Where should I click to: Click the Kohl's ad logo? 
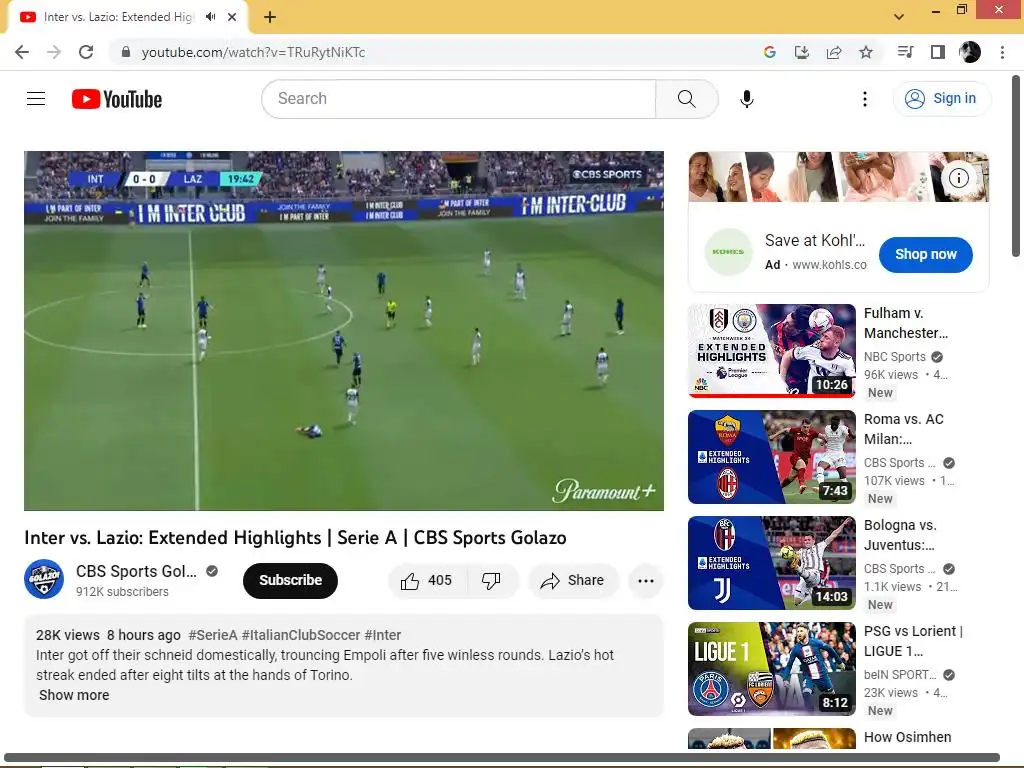pos(728,252)
